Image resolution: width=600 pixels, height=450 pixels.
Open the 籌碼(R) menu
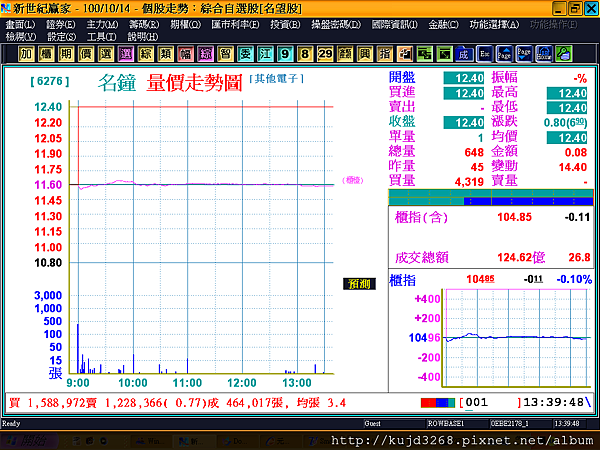click(144, 25)
